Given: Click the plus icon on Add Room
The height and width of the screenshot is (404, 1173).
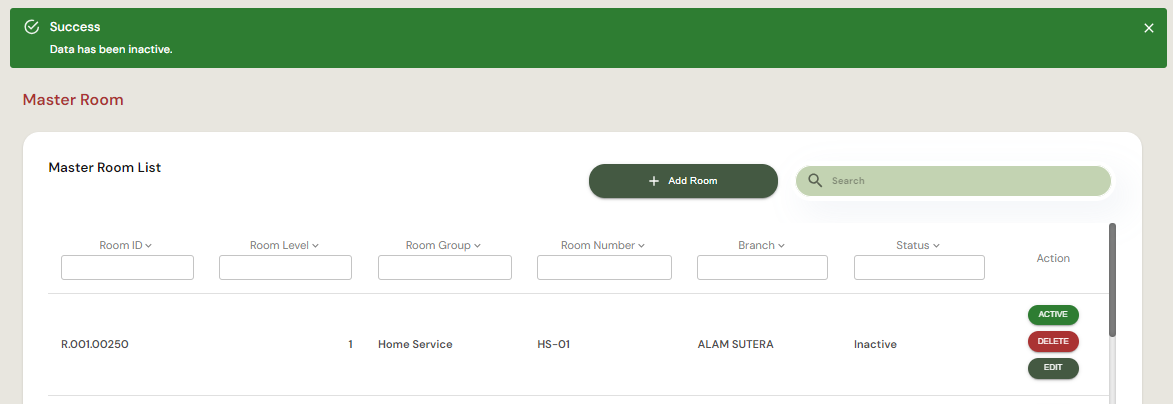Looking at the screenshot, I should [x=654, y=181].
